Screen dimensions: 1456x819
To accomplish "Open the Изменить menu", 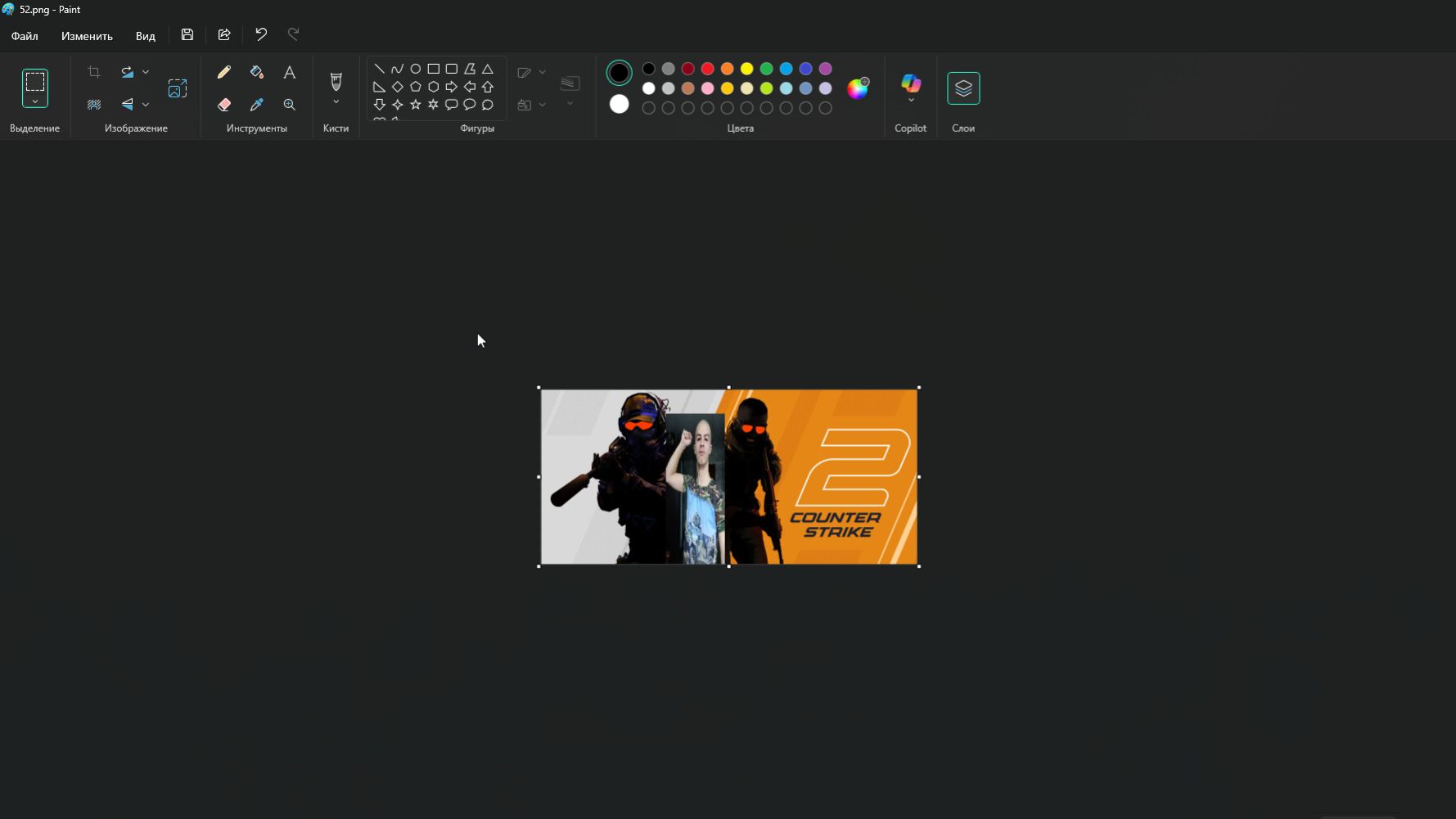I will 87,36.
